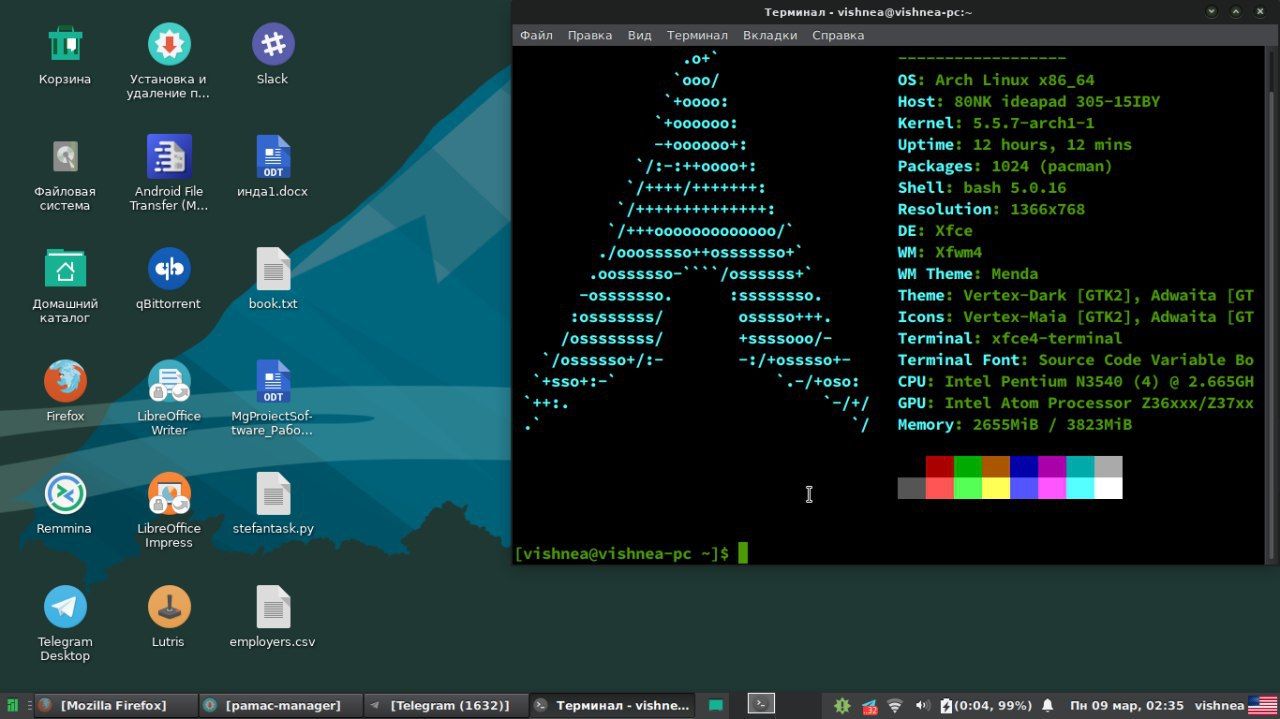Launch the Telegram Desktop icon

tap(65, 607)
